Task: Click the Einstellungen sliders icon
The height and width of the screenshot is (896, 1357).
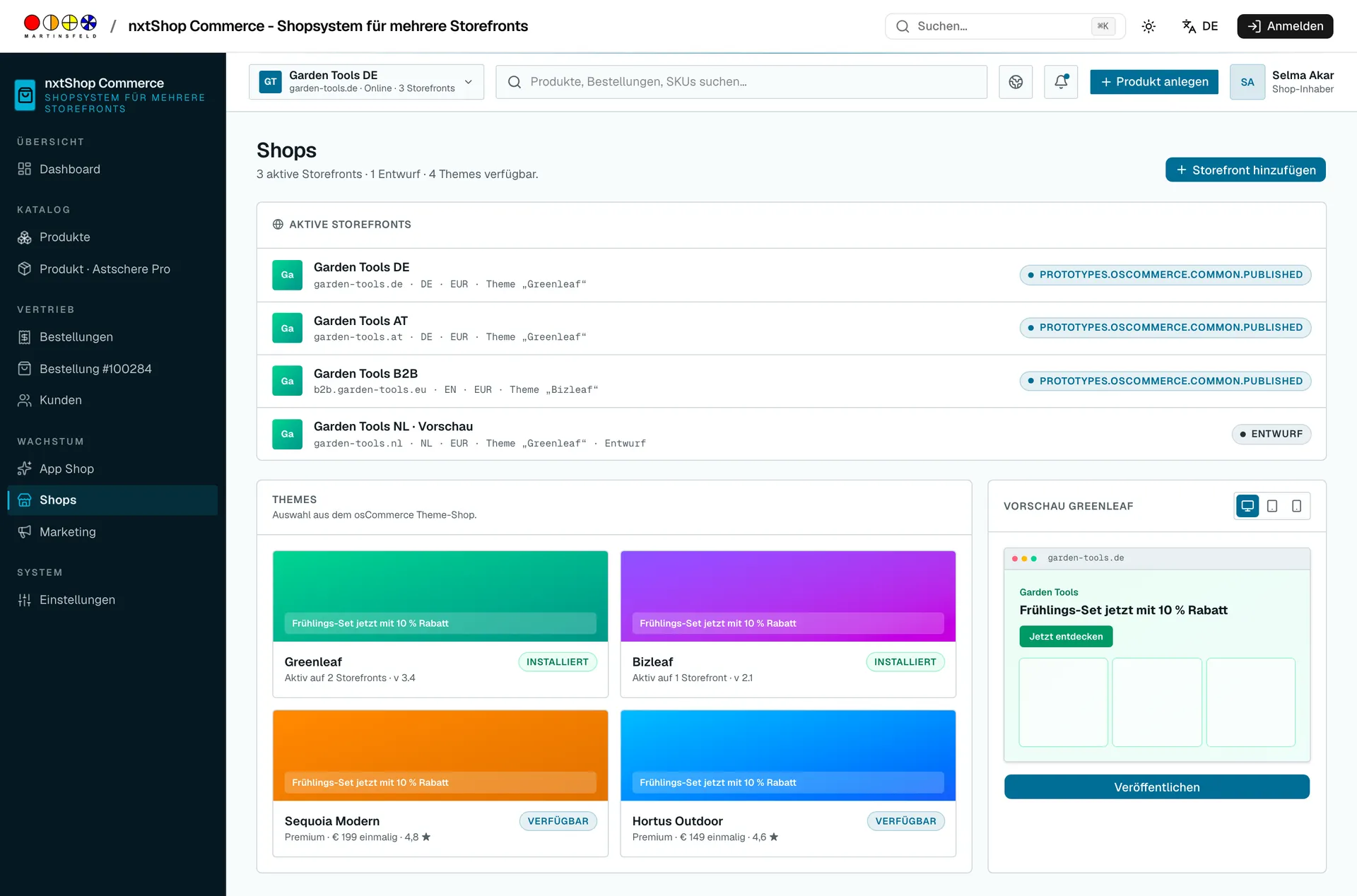Action: click(x=25, y=599)
